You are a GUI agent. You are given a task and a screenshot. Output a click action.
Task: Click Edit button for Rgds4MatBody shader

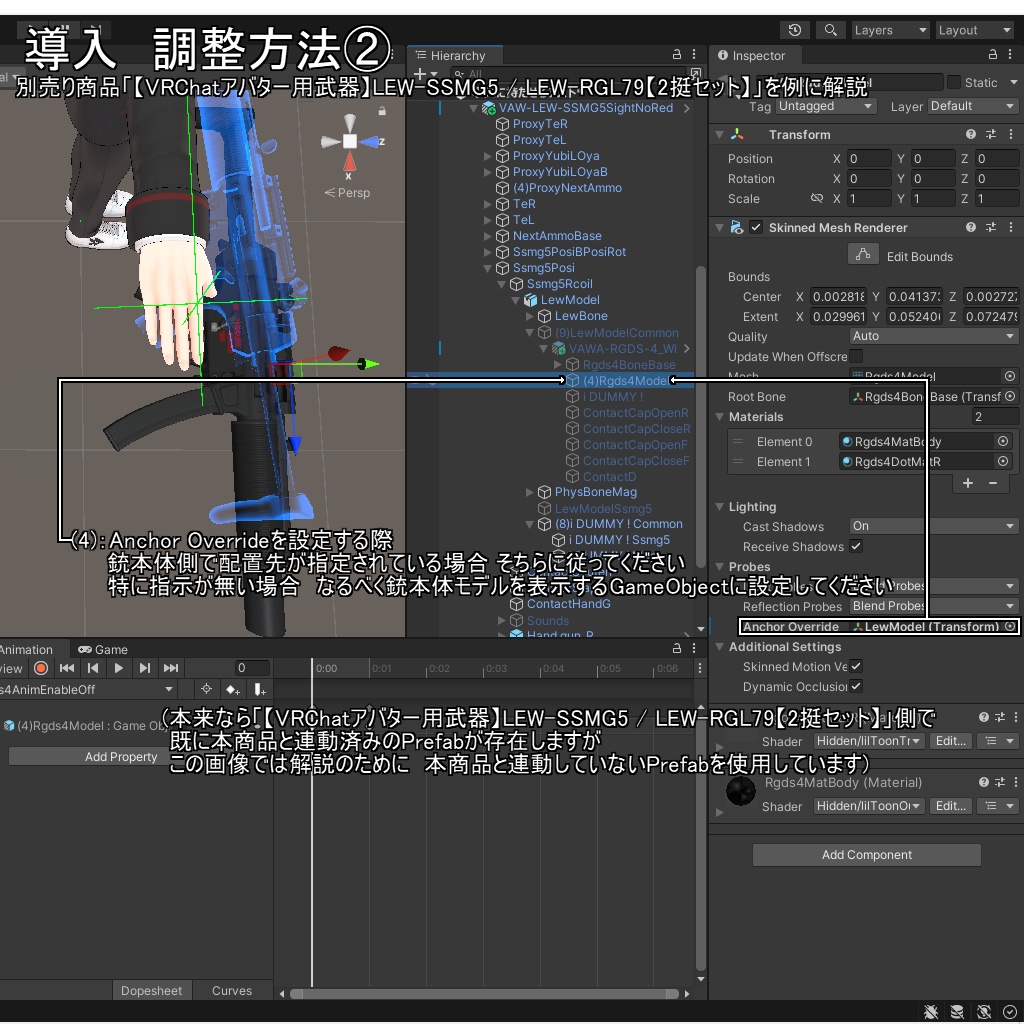[x=951, y=806]
